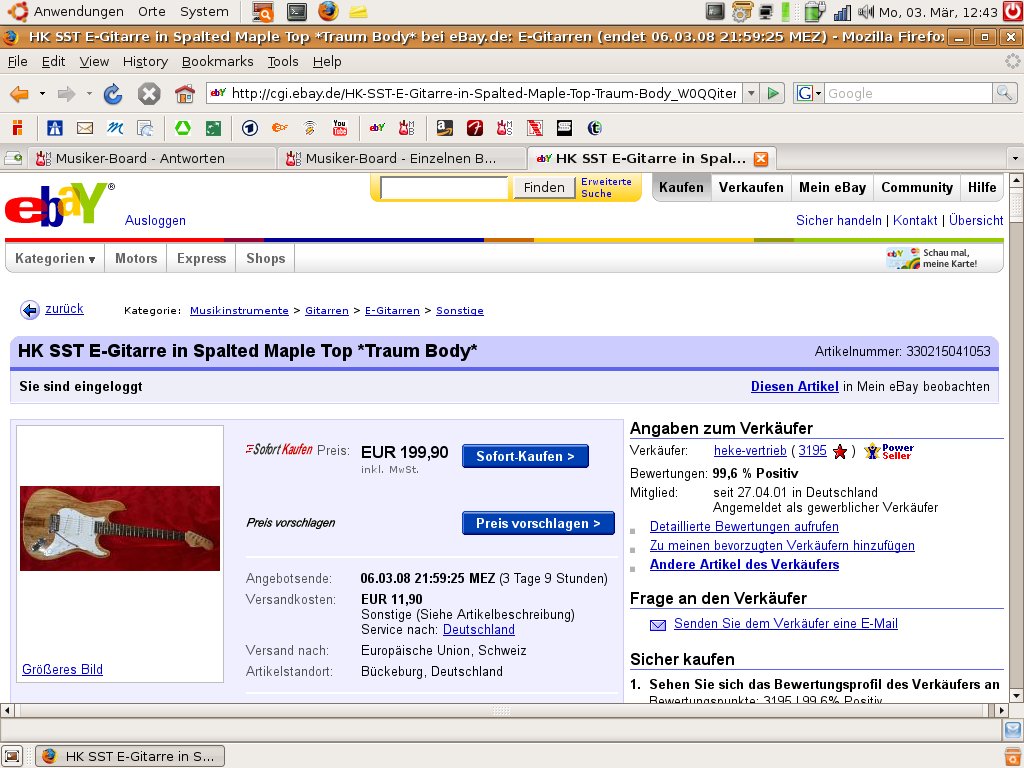The width and height of the screenshot is (1024, 768).
Task: Open the Autobahn blue road bookmark icon
Action: [55, 128]
